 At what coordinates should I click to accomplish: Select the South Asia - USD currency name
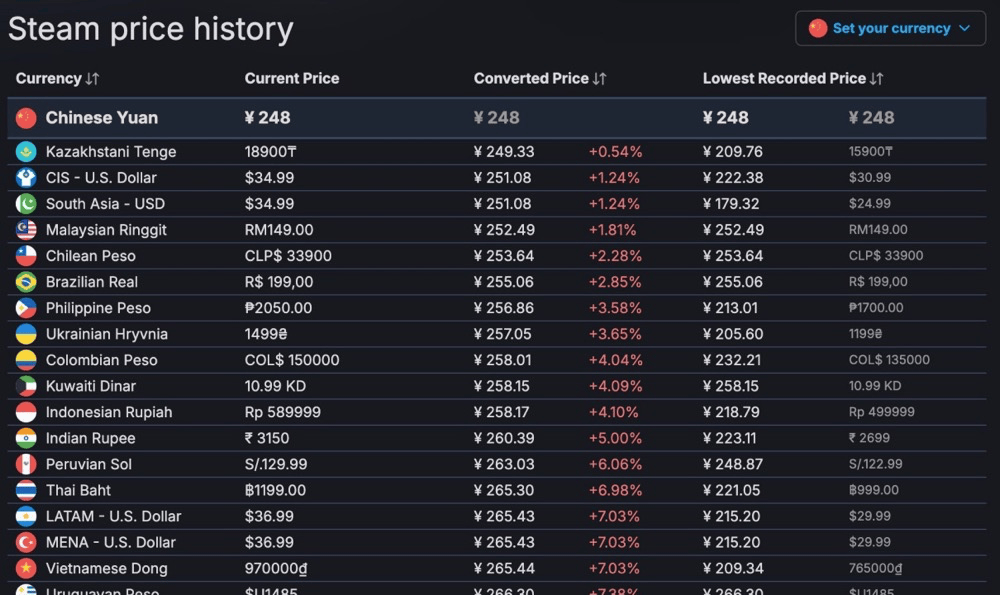(105, 204)
